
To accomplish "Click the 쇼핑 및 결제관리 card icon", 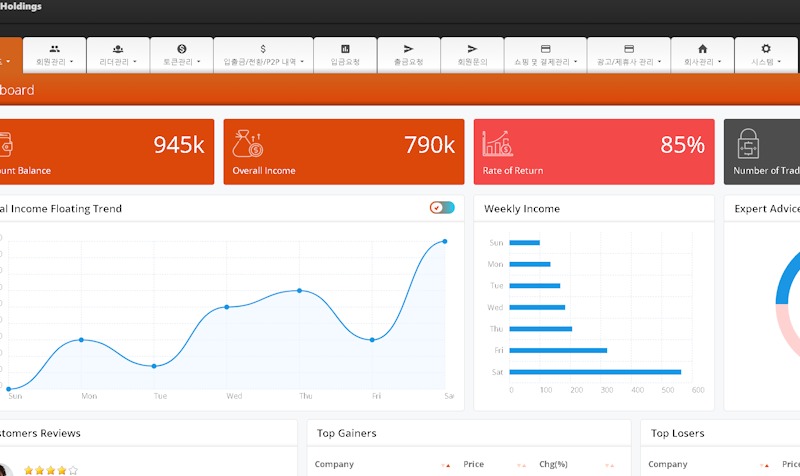I will coord(545,48).
